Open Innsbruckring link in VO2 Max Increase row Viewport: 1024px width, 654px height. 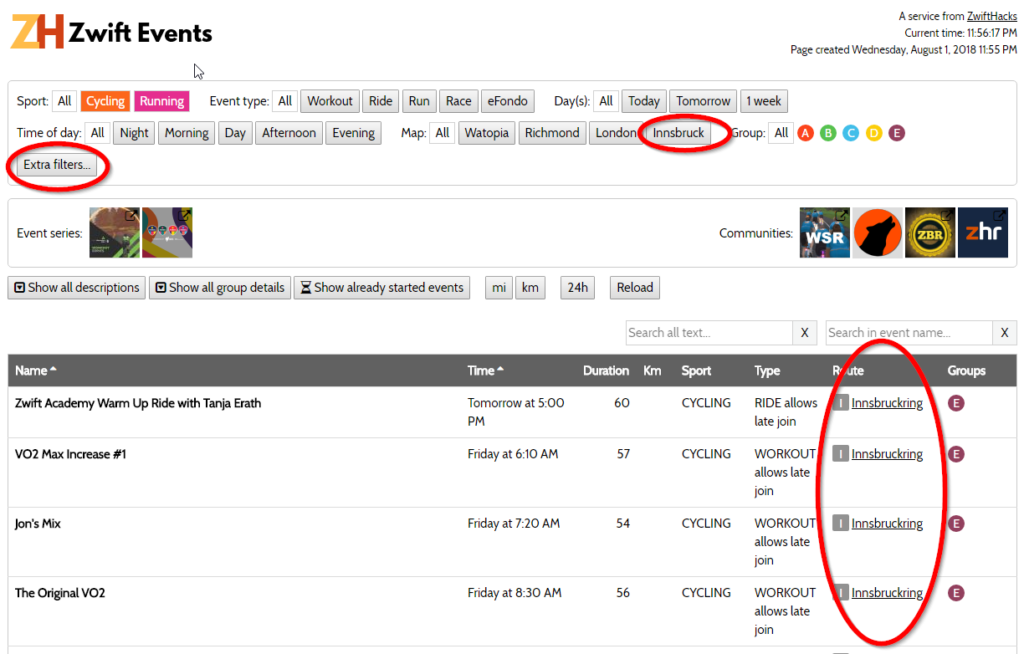(887, 454)
